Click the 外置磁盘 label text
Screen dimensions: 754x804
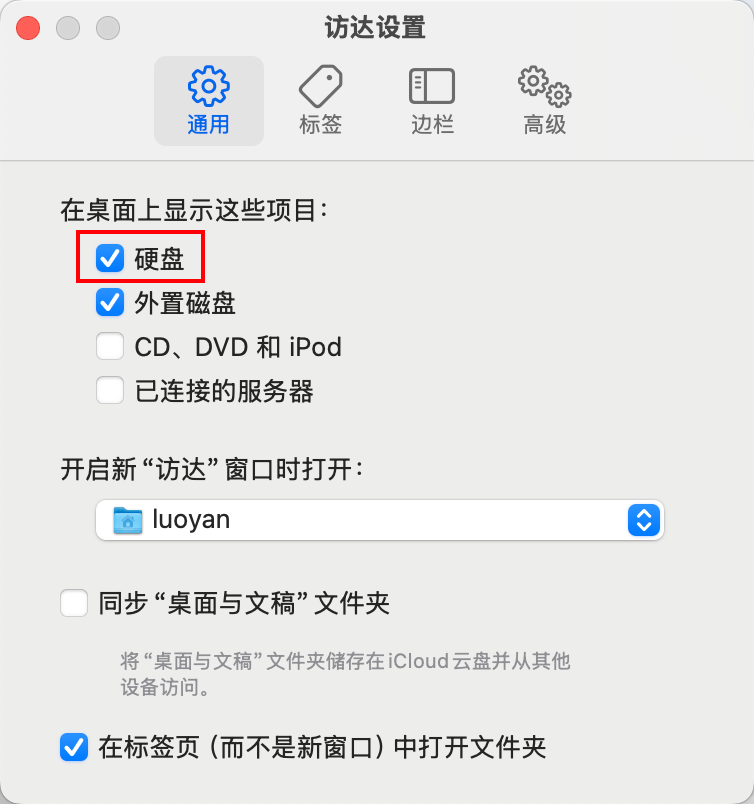pyautogui.click(x=185, y=303)
